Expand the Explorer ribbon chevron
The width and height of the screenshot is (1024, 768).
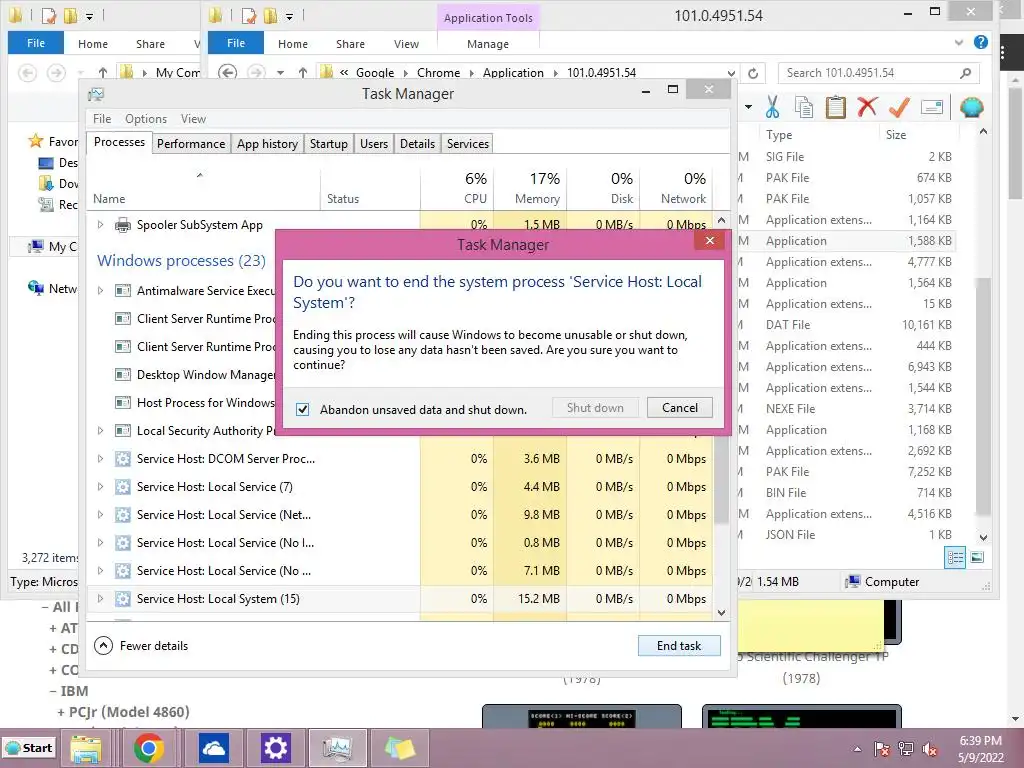click(x=958, y=42)
